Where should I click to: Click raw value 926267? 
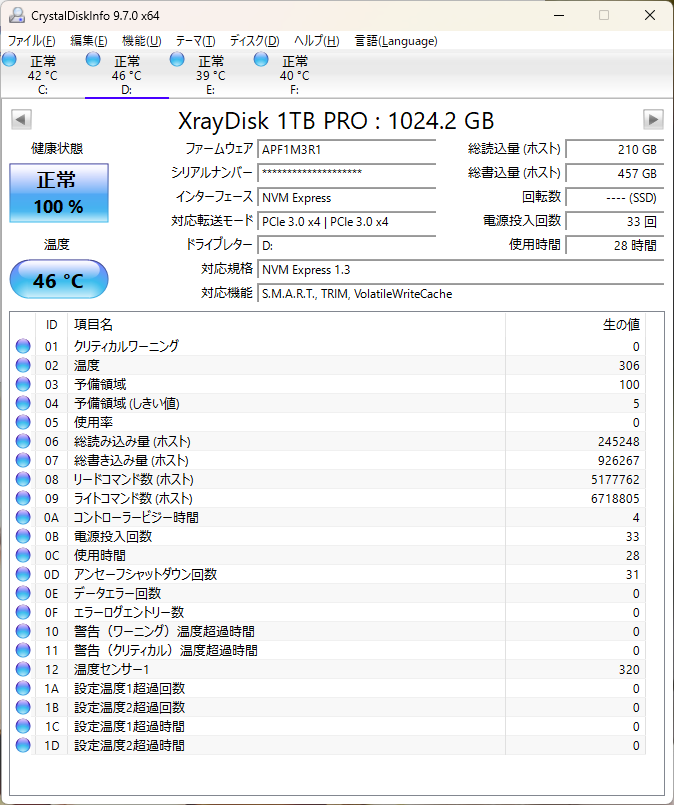click(x=619, y=461)
